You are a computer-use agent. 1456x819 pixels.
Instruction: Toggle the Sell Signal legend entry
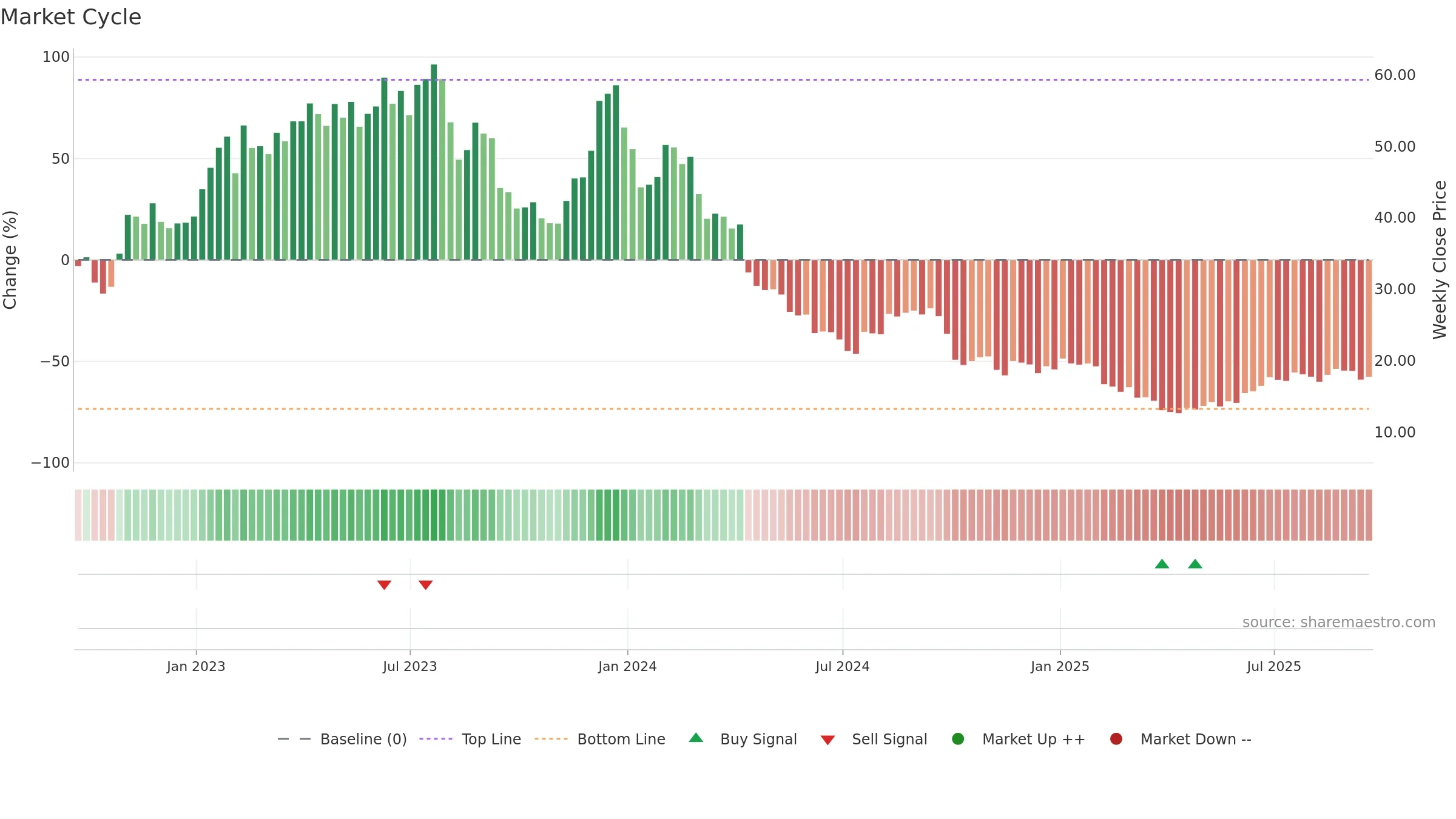click(x=874, y=740)
